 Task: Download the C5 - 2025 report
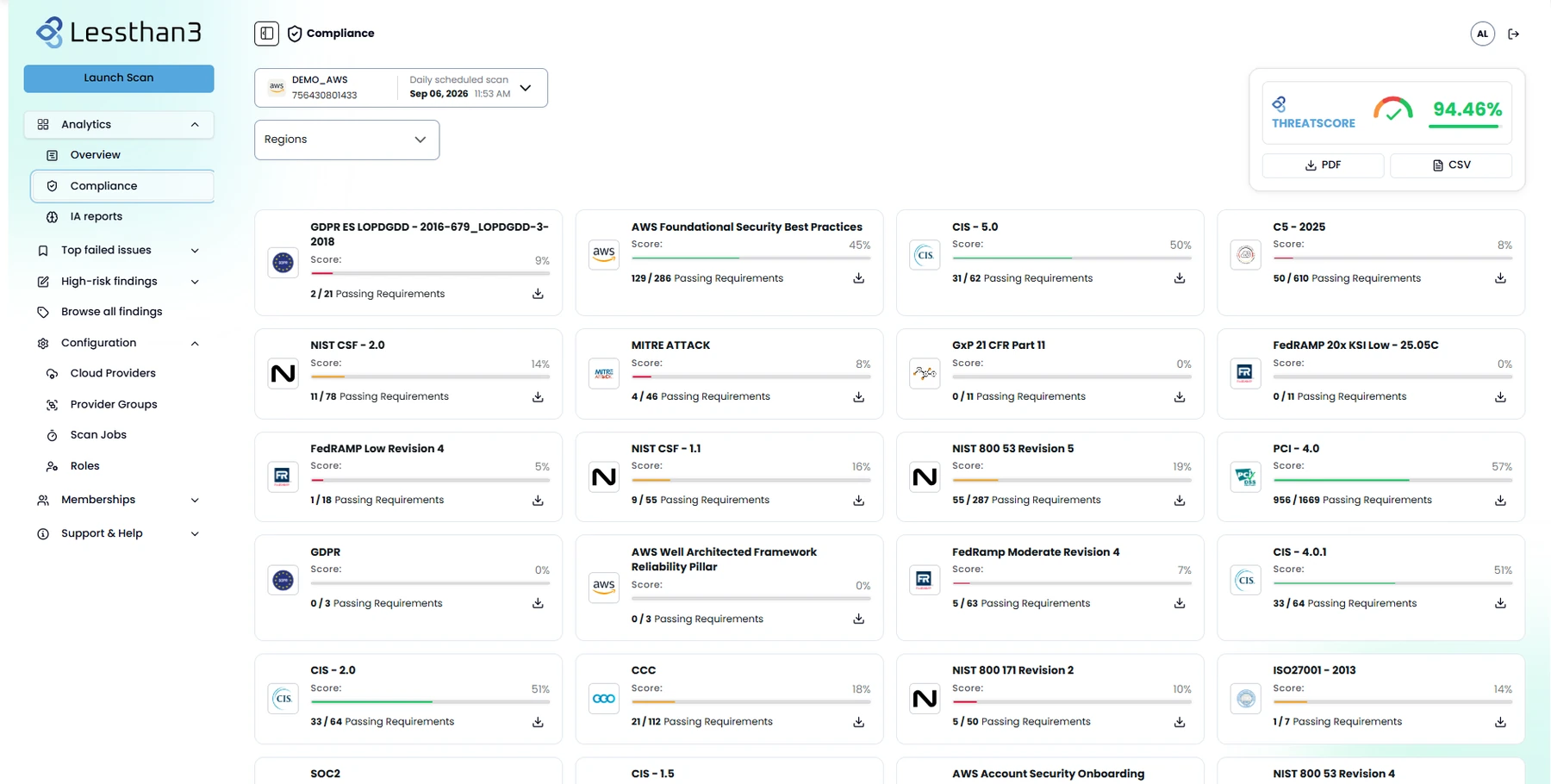click(x=1500, y=278)
